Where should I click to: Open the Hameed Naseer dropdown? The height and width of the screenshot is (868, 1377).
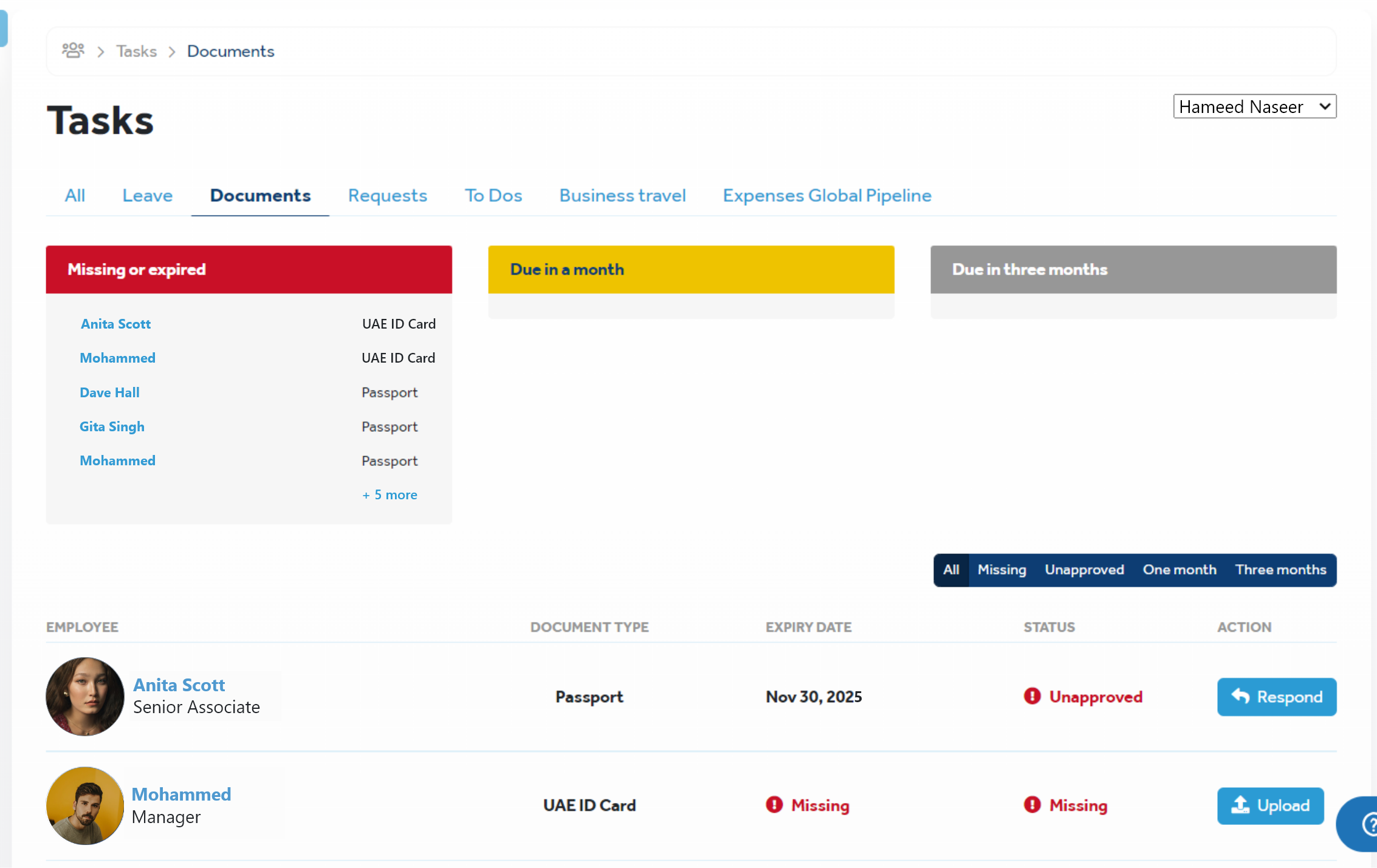point(1254,106)
